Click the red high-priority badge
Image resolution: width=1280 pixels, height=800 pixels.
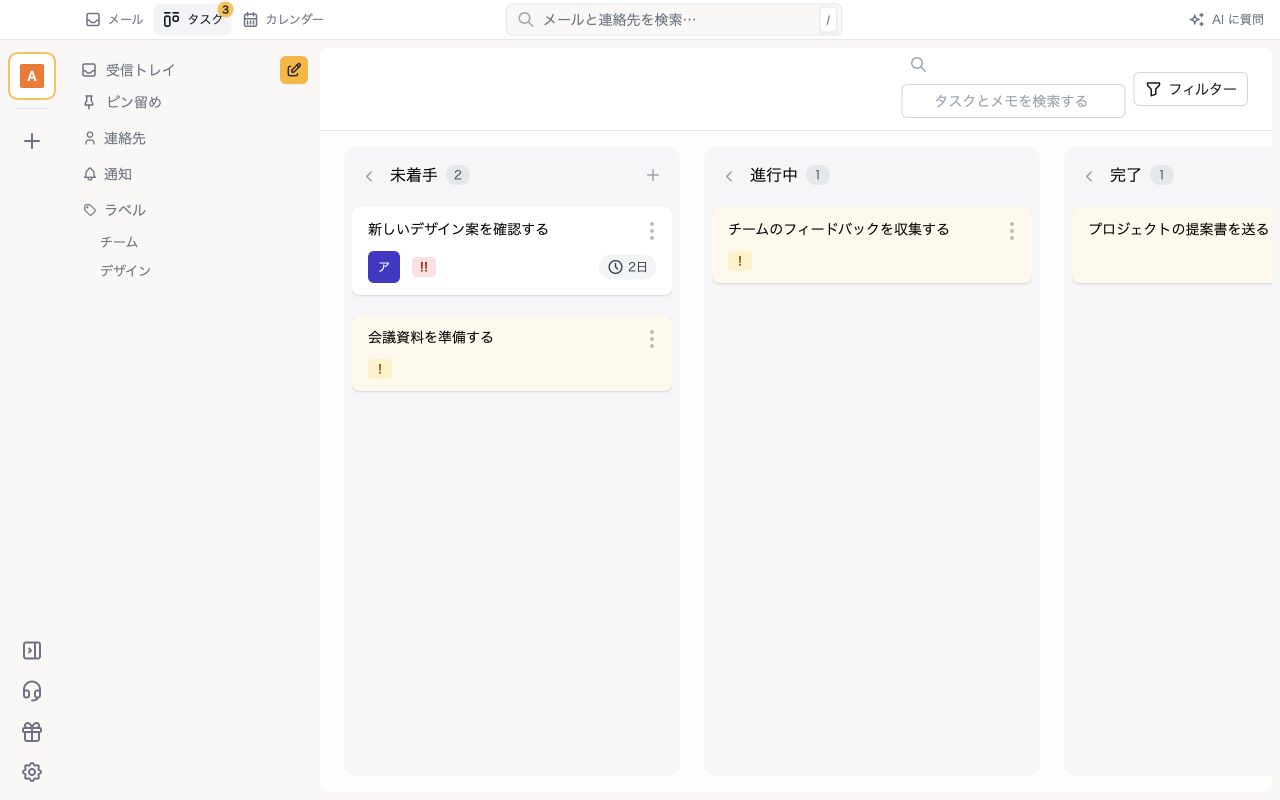coord(424,267)
